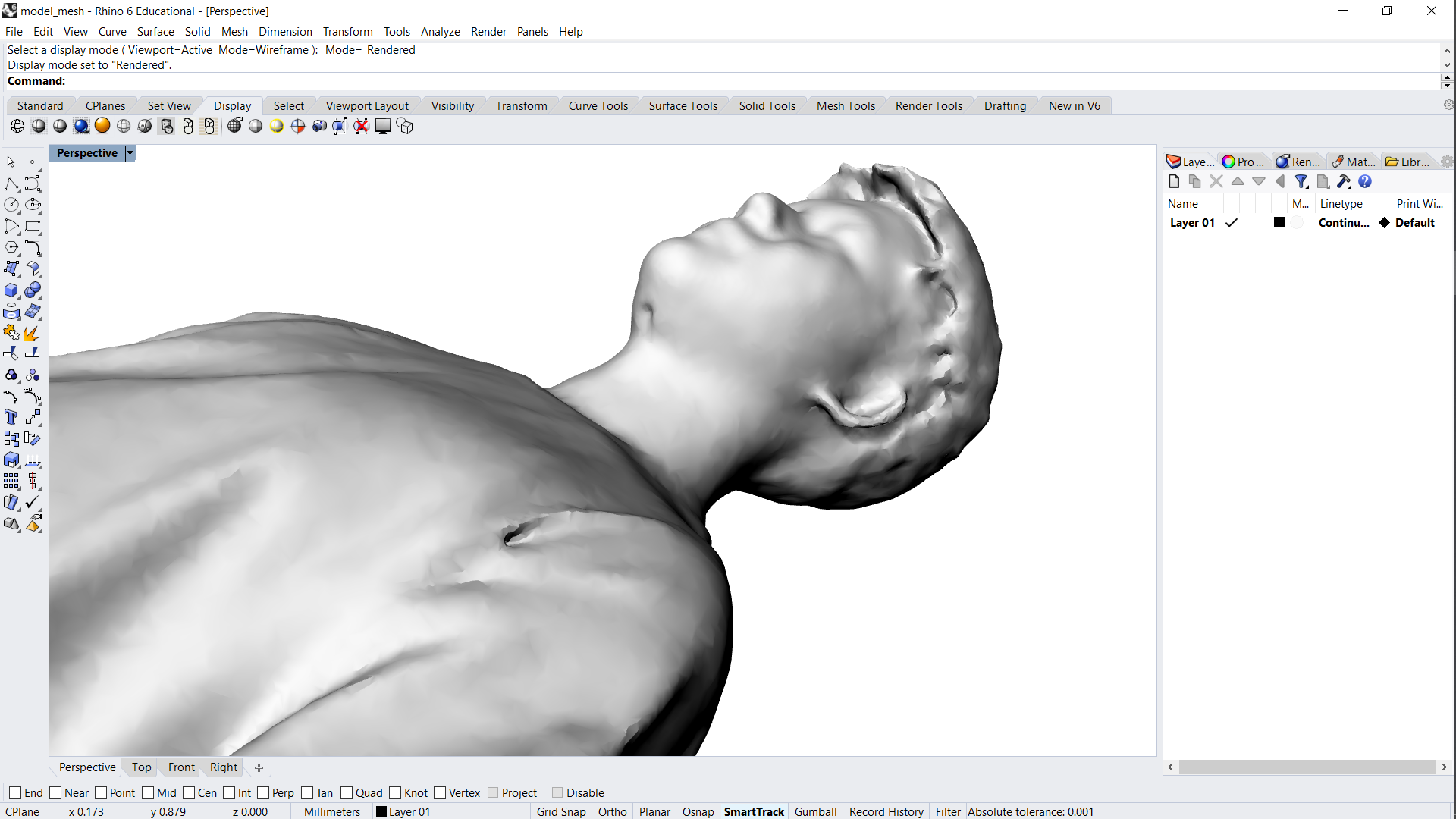
Task: Select the Explode tool
Action: [x=33, y=333]
